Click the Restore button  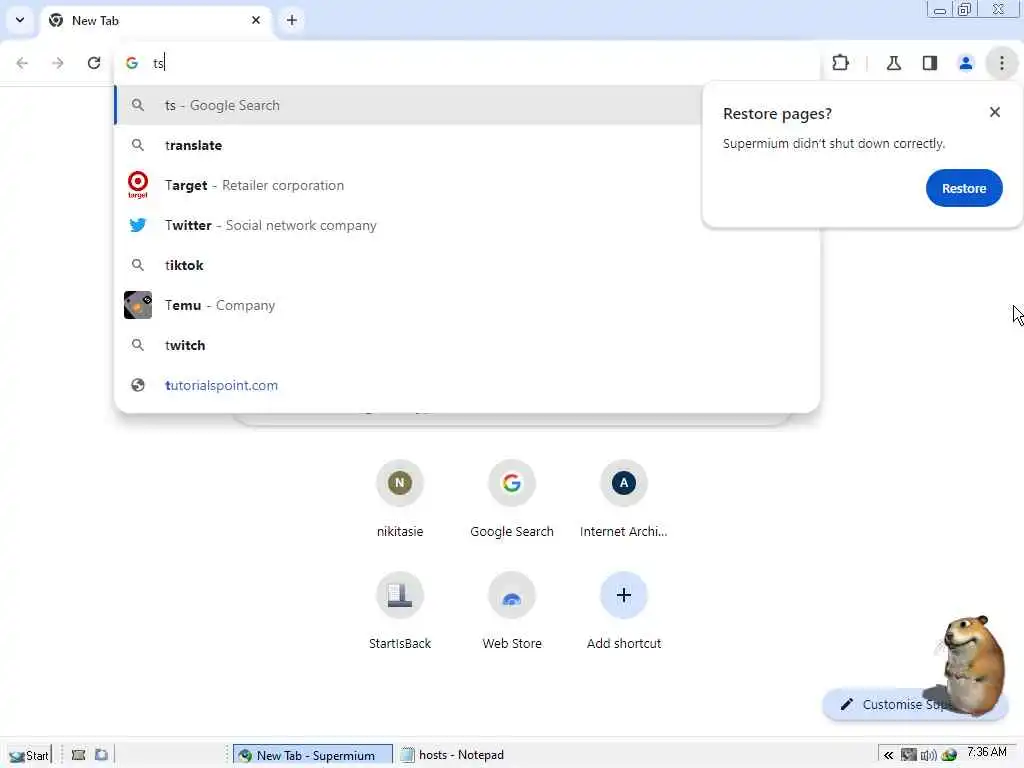964,188
